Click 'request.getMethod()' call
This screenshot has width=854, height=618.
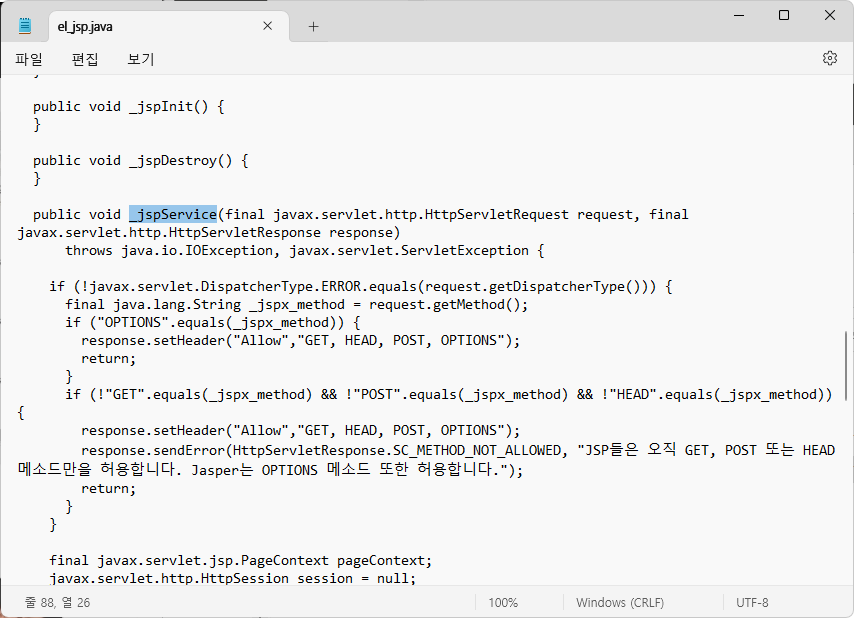448,304
